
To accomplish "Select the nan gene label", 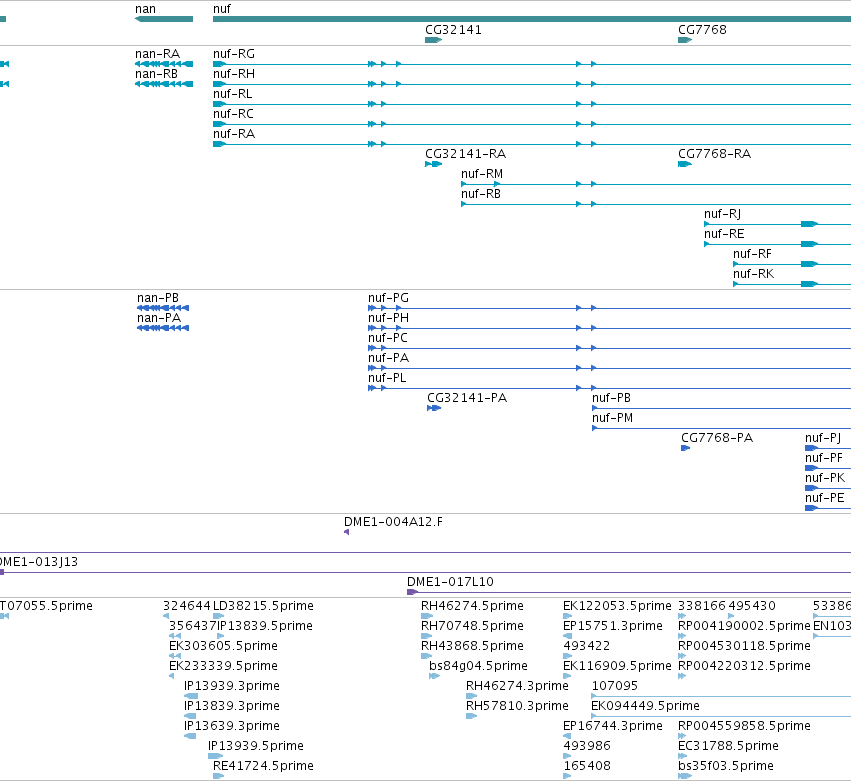I will coord(145,9).
